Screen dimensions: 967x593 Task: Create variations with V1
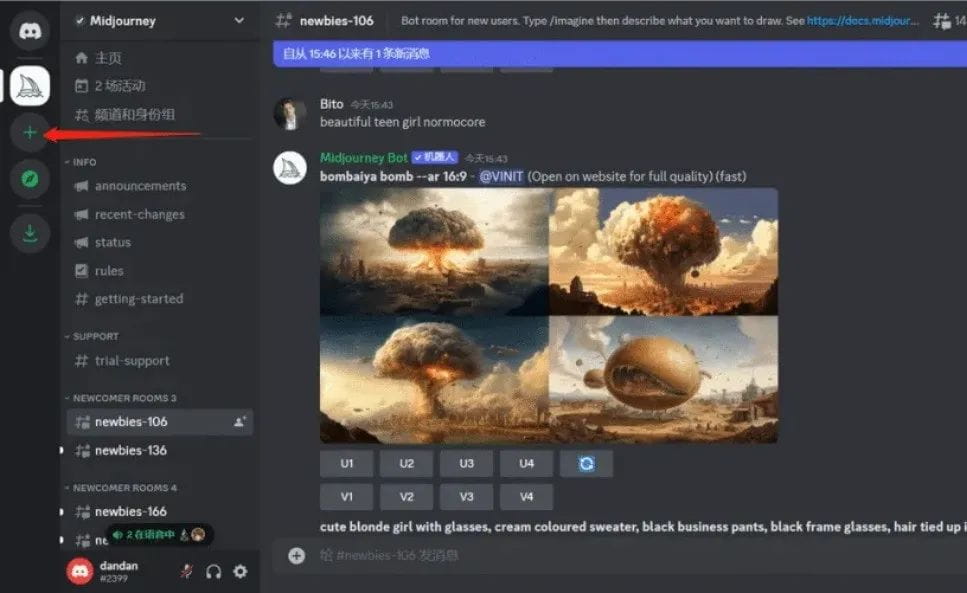[347, 497]
